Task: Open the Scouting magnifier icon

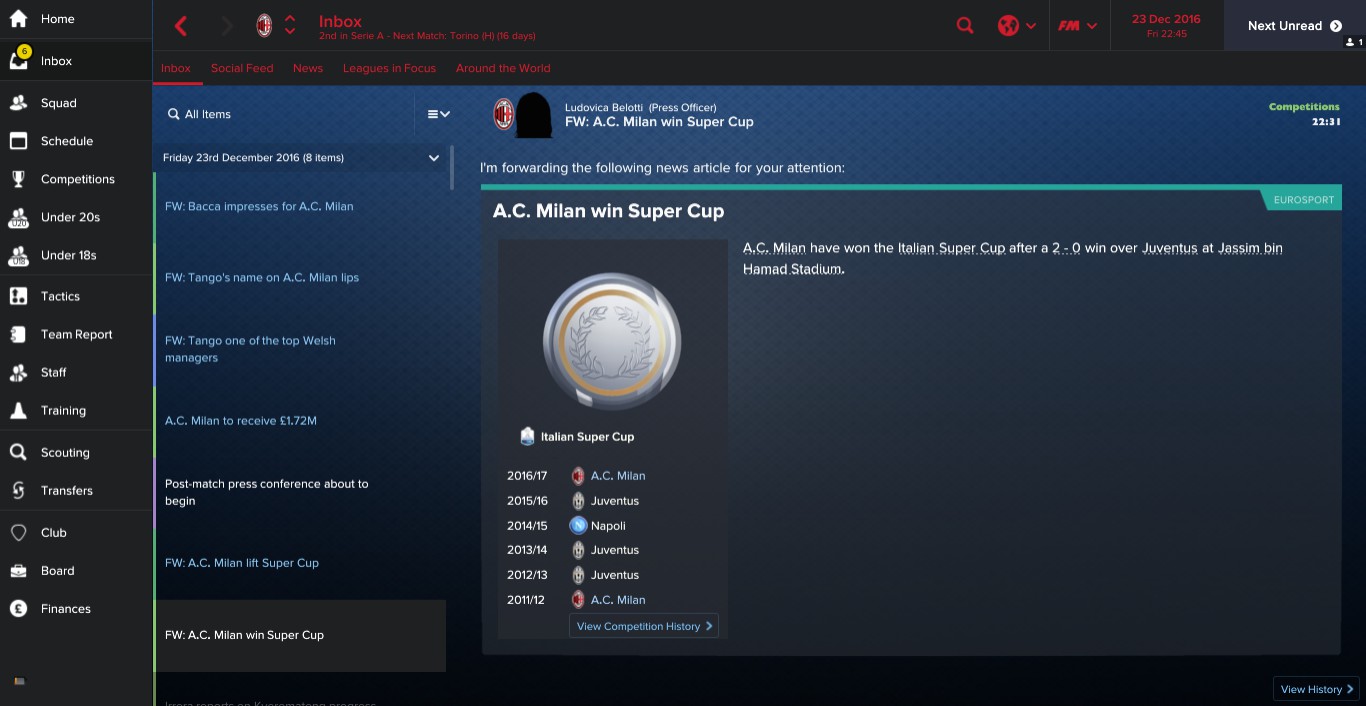Action: pyautogui.click(x=18, y=452)
